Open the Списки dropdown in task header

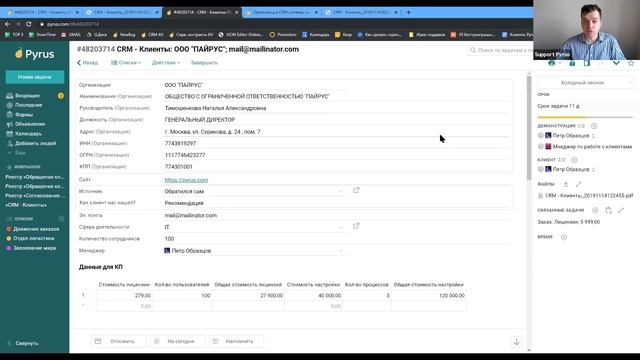point(126,63)
